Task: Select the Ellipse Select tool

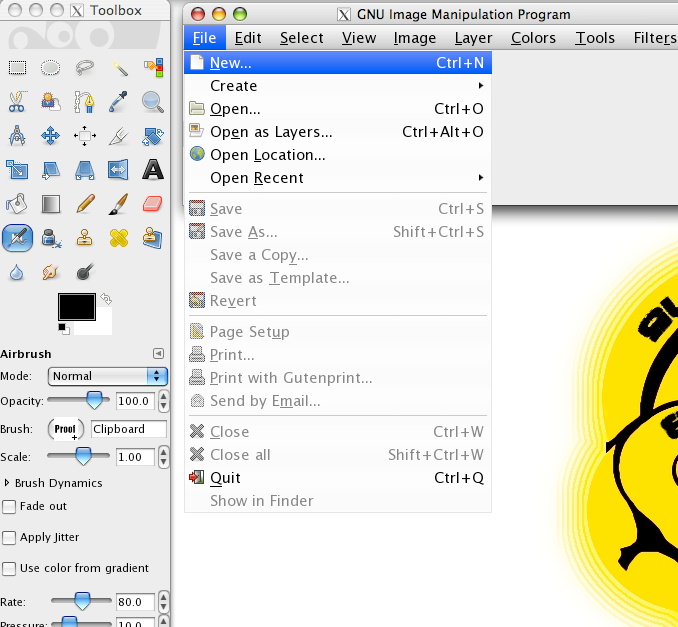Action: pyautogui.click(x=51, y=68)
